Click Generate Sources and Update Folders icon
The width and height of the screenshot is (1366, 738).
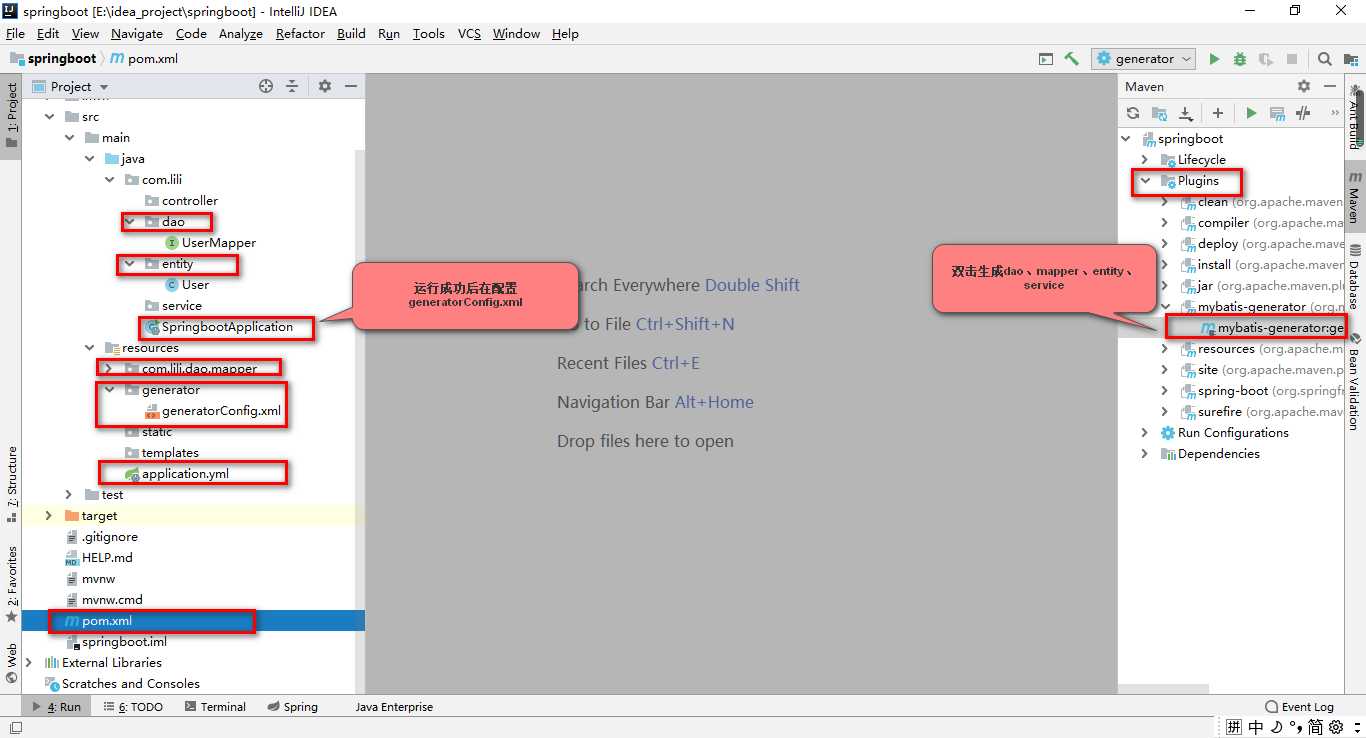click(1159, 113)
